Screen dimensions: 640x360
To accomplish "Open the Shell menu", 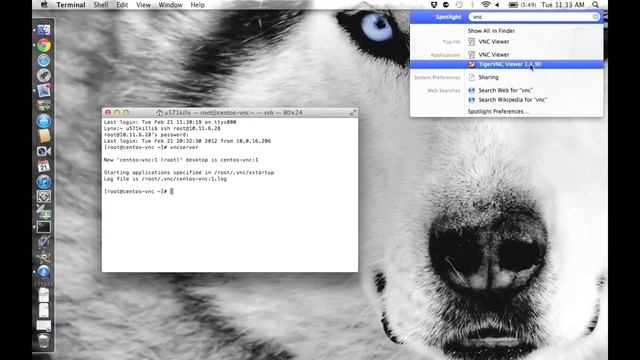I will [101, 5].
